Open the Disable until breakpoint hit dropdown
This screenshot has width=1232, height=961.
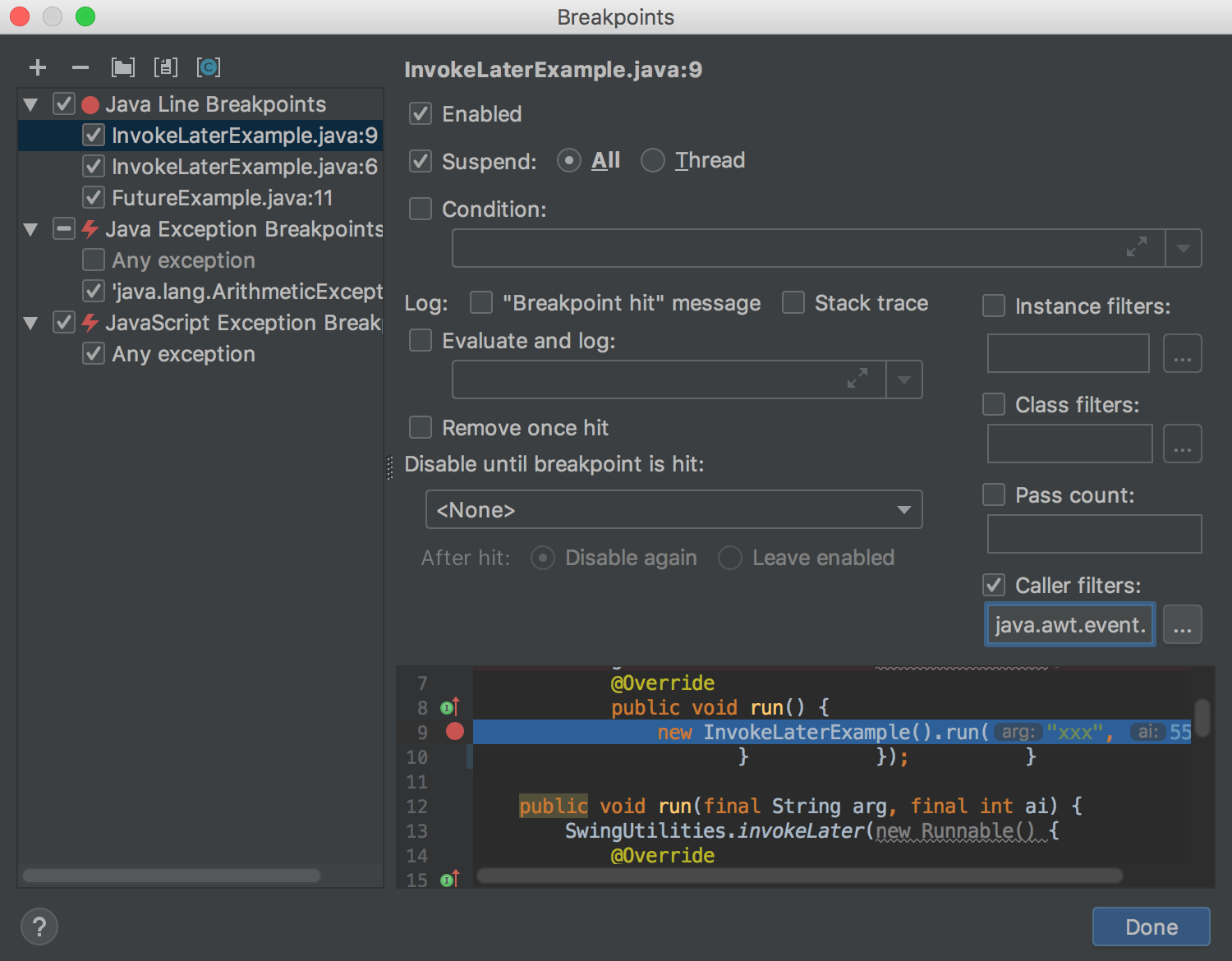(x=673, y=509)
